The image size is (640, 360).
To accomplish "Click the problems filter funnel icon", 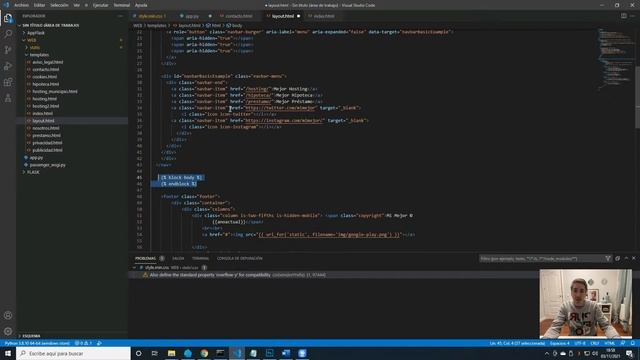I will 608,258.
